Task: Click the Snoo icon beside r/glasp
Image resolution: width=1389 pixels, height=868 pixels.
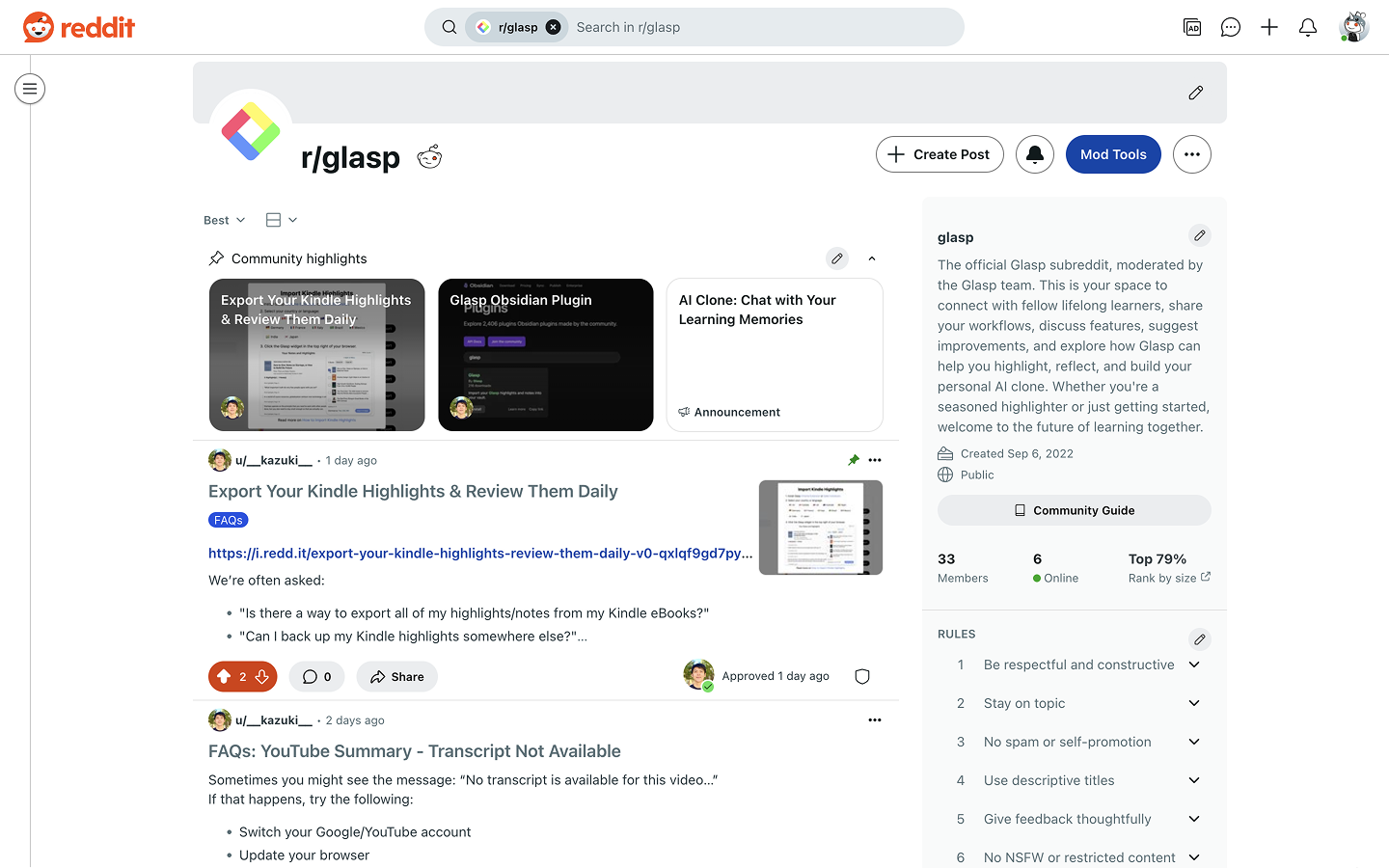Action: tap(429, 156)
